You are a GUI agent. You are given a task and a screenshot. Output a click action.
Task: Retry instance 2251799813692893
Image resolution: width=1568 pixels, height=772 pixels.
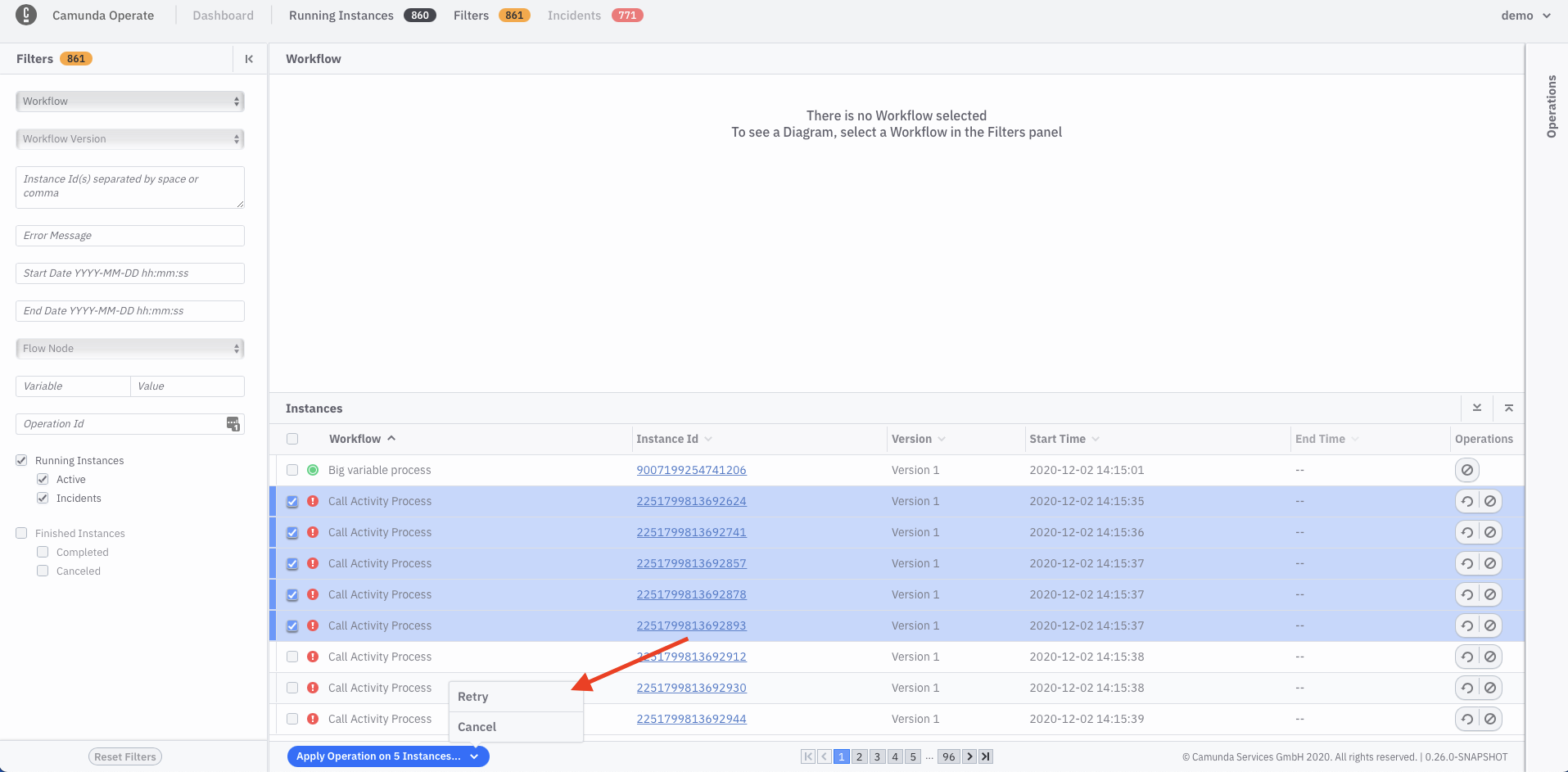[x=1467, y=625]
